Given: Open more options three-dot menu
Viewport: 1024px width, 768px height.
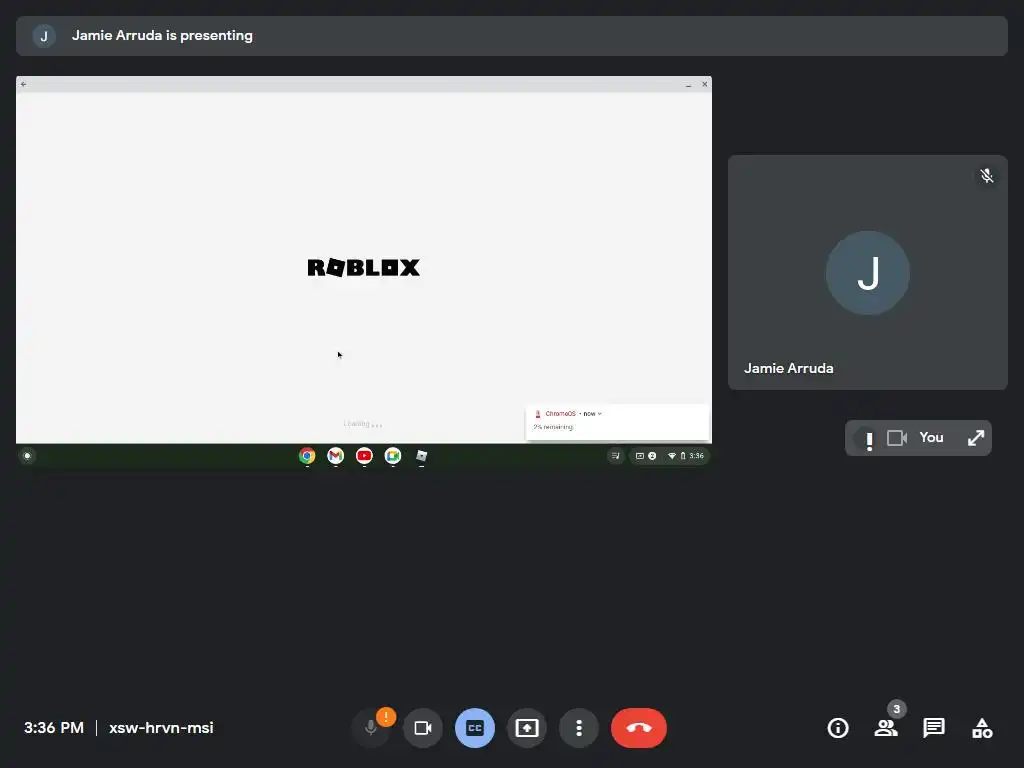Looking at the screenshot, I should click(579, 728).
